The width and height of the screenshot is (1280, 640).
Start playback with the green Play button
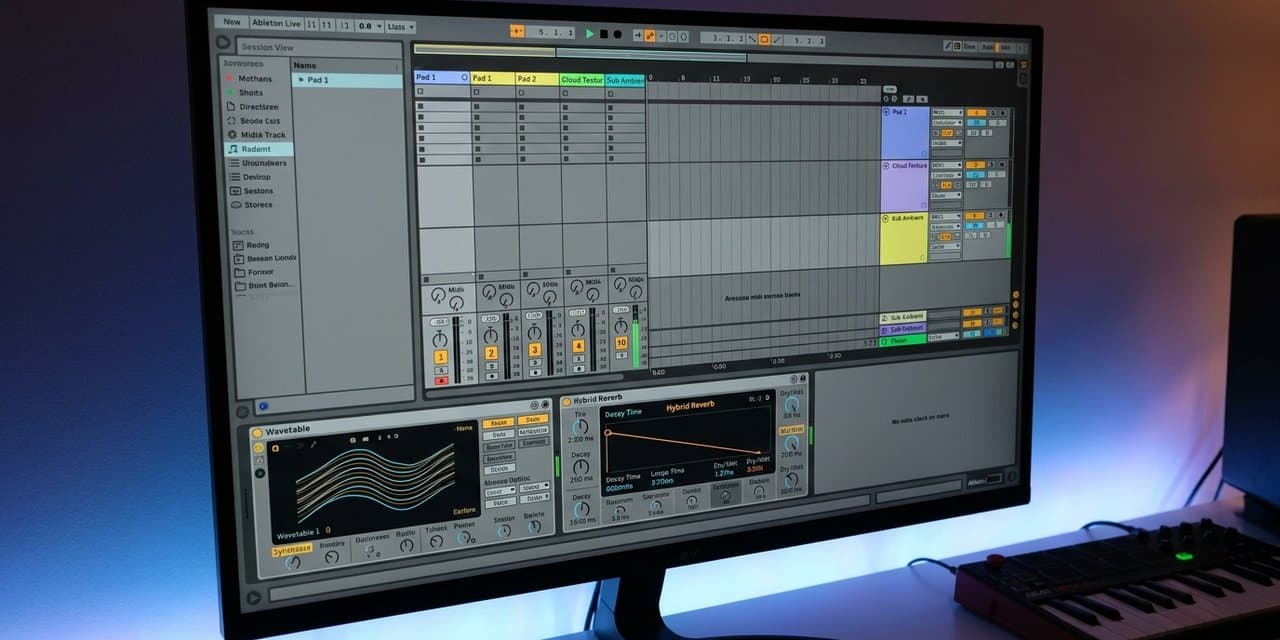tap(590, 34)
